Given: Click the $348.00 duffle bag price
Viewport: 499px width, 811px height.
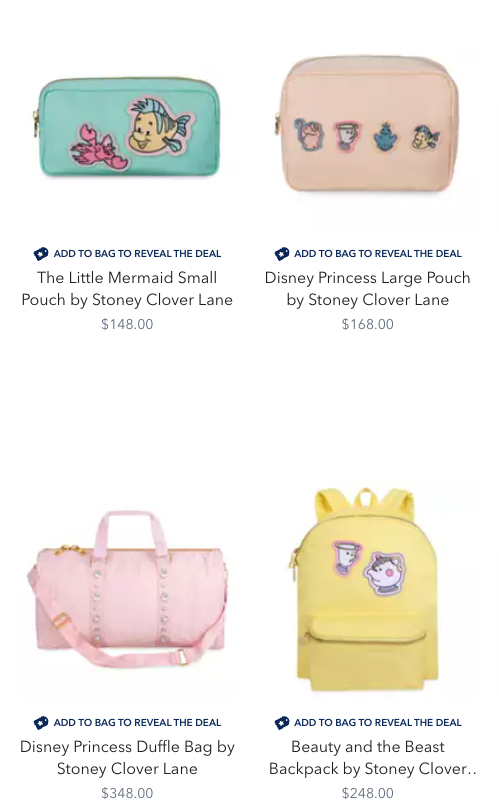Looking at the screenshot, I should 127,793.
